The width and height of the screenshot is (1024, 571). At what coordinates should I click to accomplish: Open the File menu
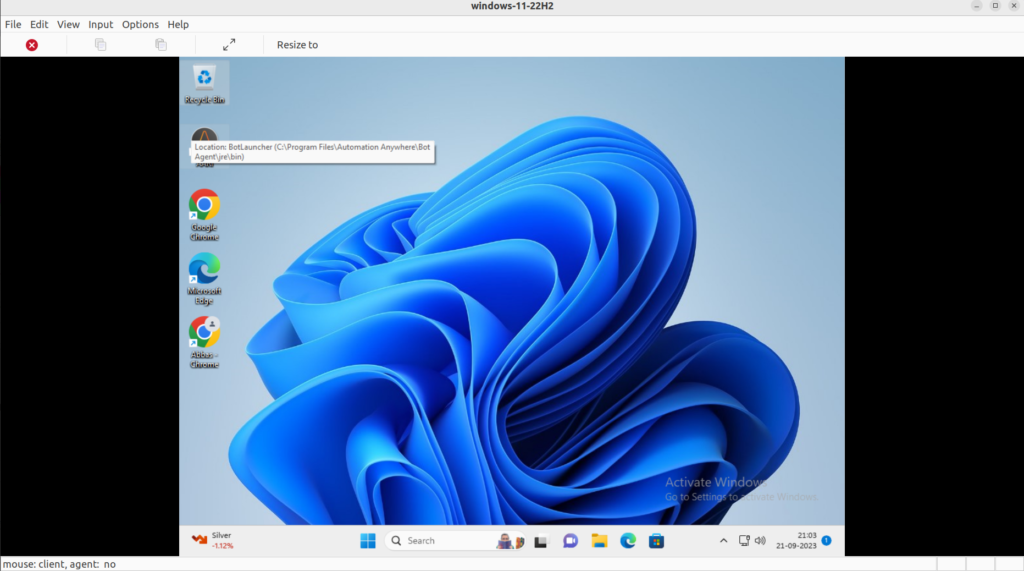[x=13, y=24]
